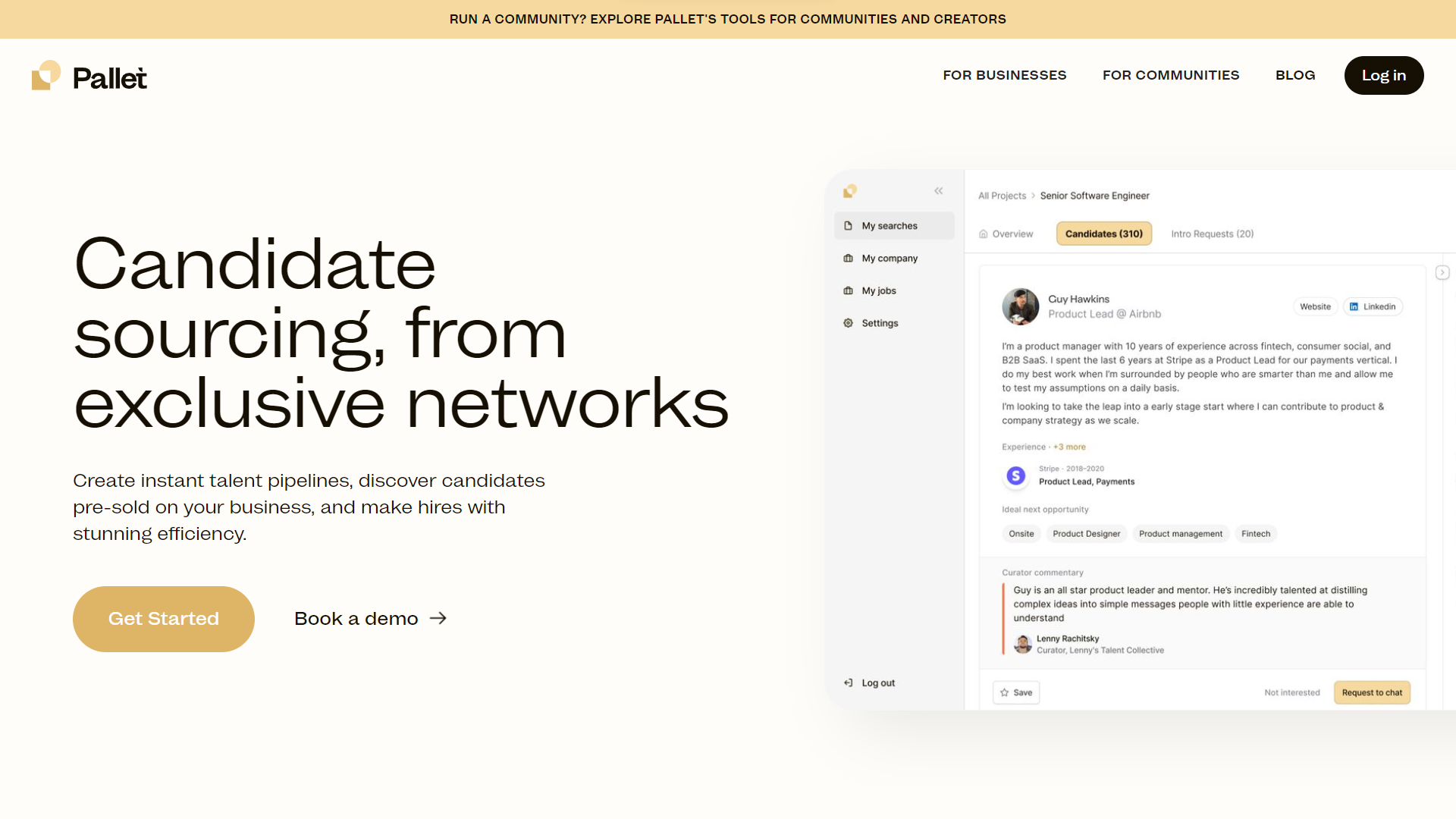Screen dimensions: 1456x819
Task: Click the Log in button
Action: (1383, 75)
